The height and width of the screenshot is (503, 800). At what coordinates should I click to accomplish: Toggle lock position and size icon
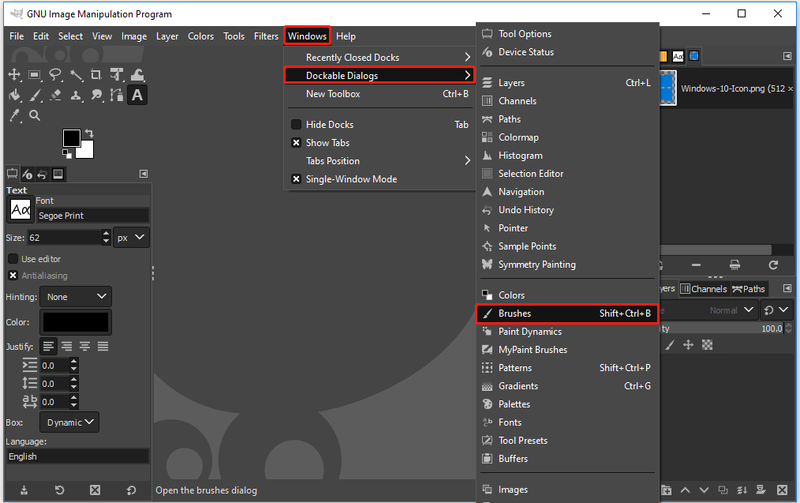pos(688,345)
